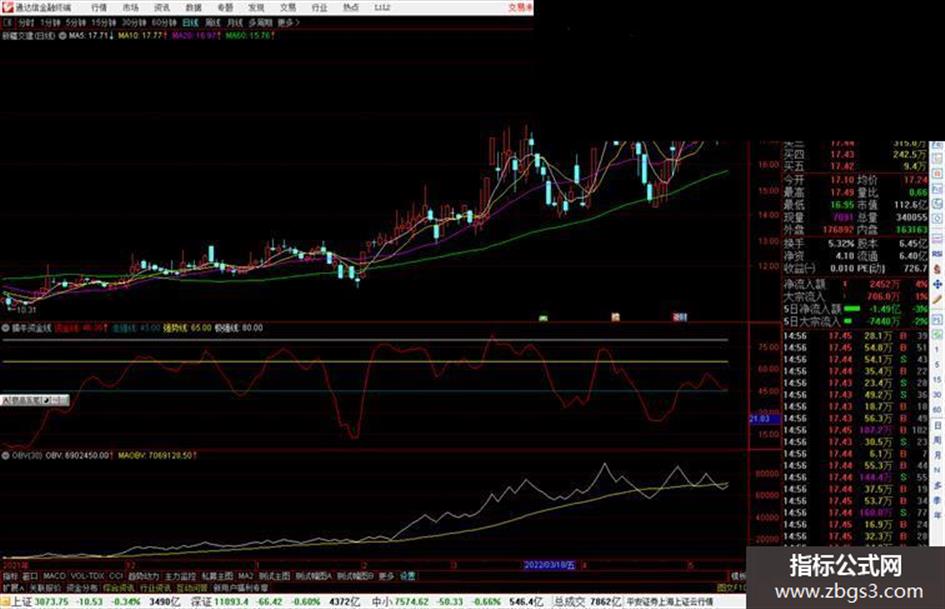The height and width of the screenshot is (609, 945).
Task: Switch chart to 1分钟 period
Action: point(49,23)
